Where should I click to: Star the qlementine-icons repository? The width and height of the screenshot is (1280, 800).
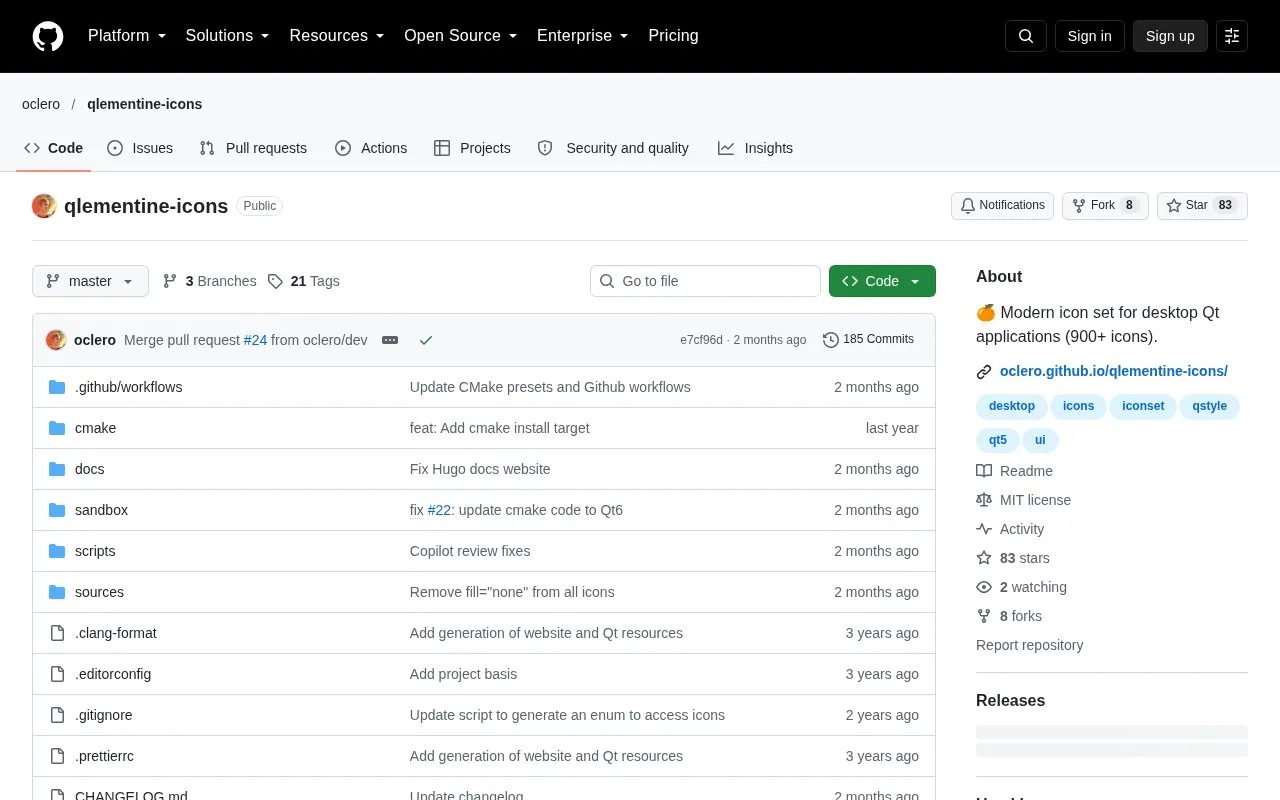click(x=1203, y=206)
